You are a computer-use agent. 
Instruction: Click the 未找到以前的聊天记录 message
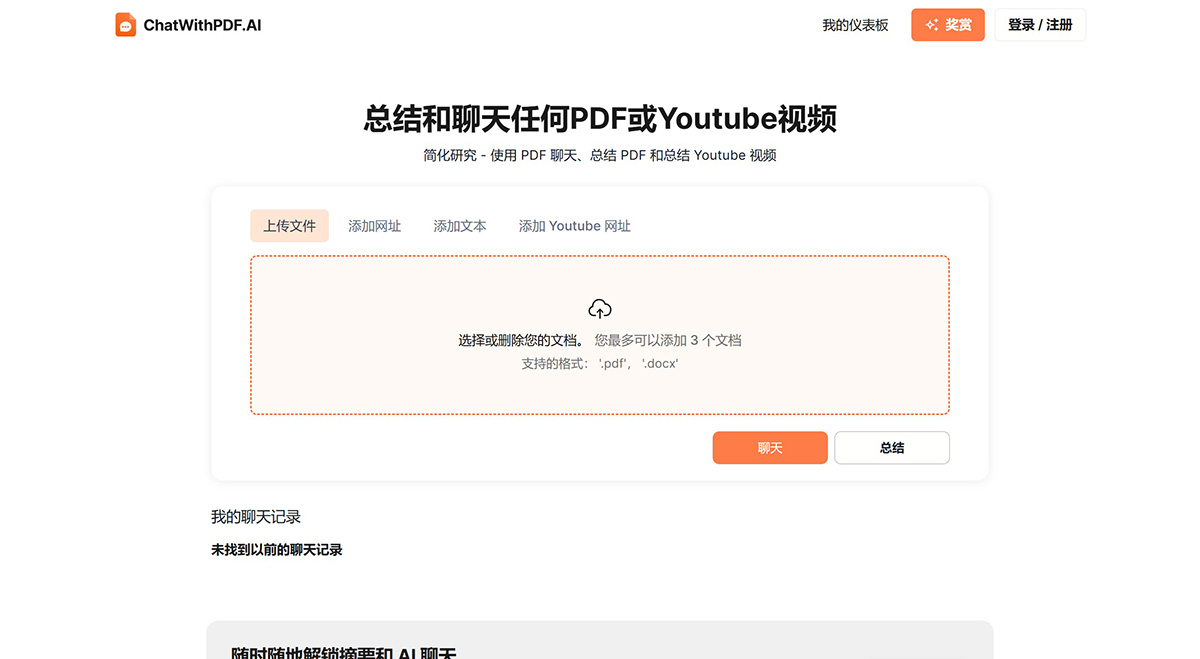coord(276,549)
